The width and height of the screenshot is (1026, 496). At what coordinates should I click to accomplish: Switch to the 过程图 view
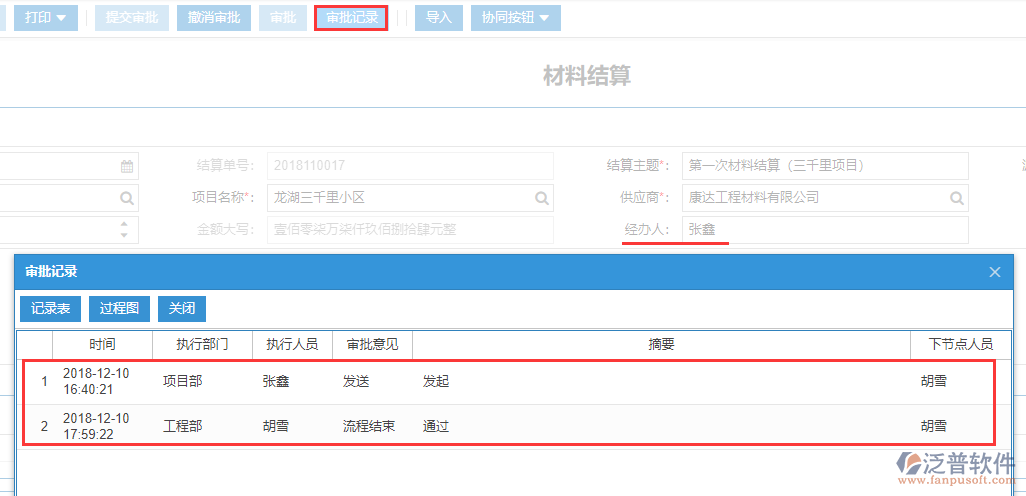119,309
